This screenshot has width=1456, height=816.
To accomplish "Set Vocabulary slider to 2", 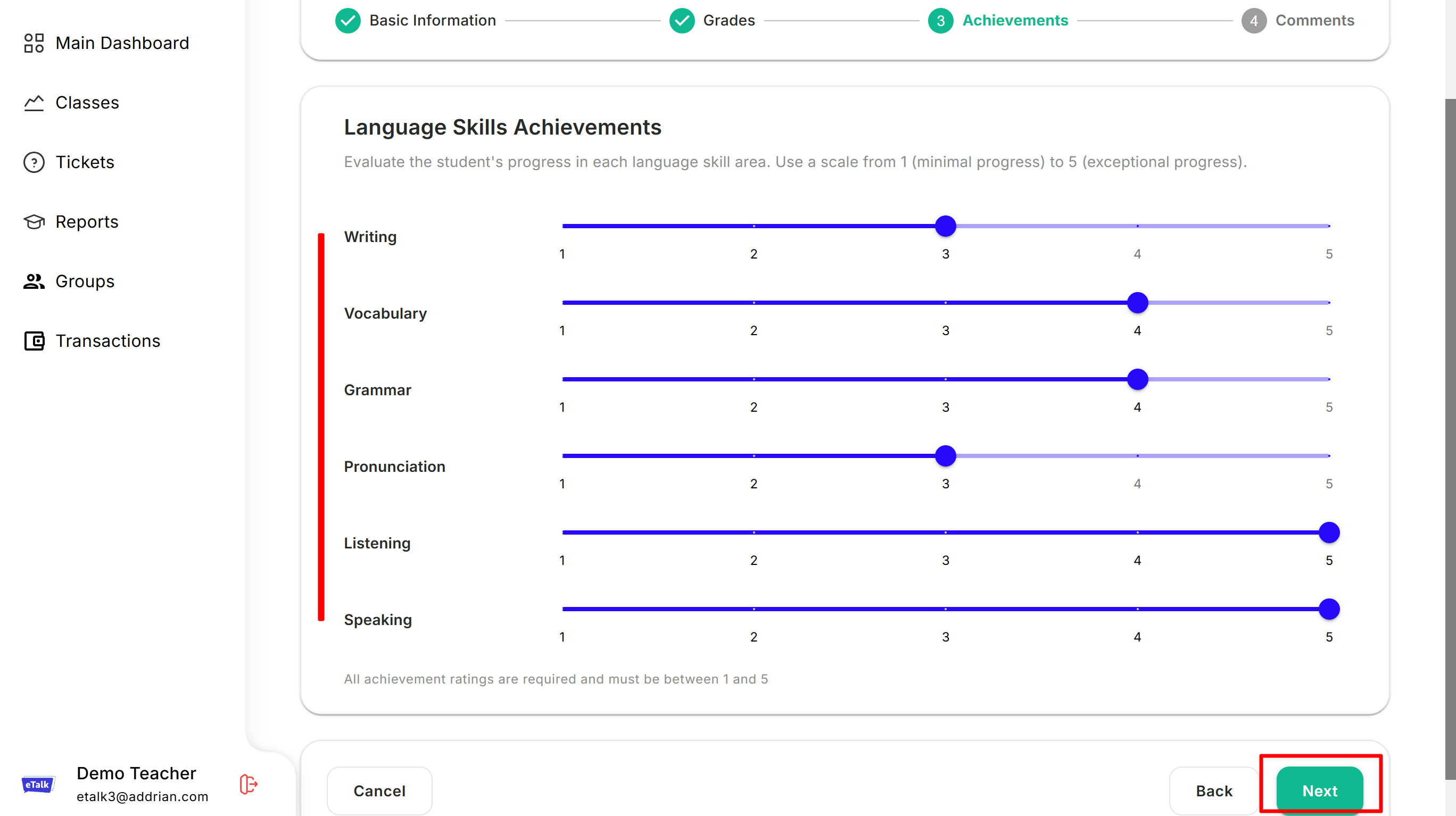I will coord(754,303).
